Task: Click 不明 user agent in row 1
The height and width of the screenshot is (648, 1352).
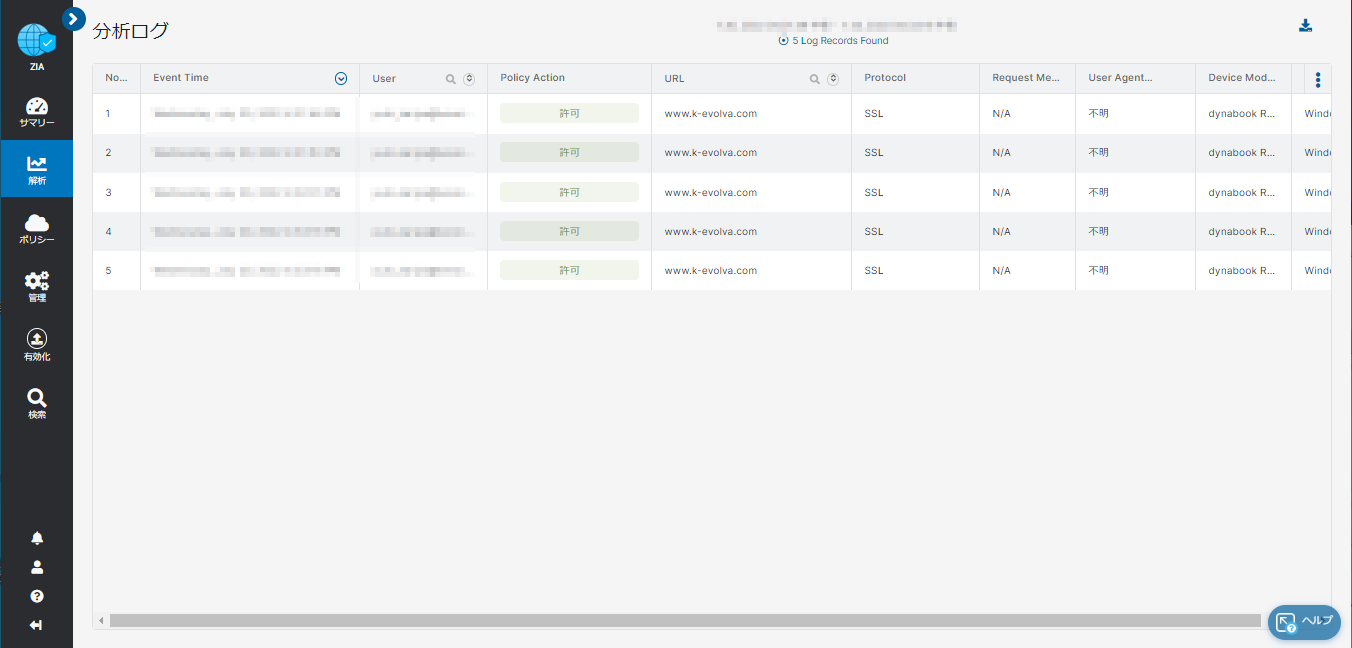Action: (x=1098, y=113)
